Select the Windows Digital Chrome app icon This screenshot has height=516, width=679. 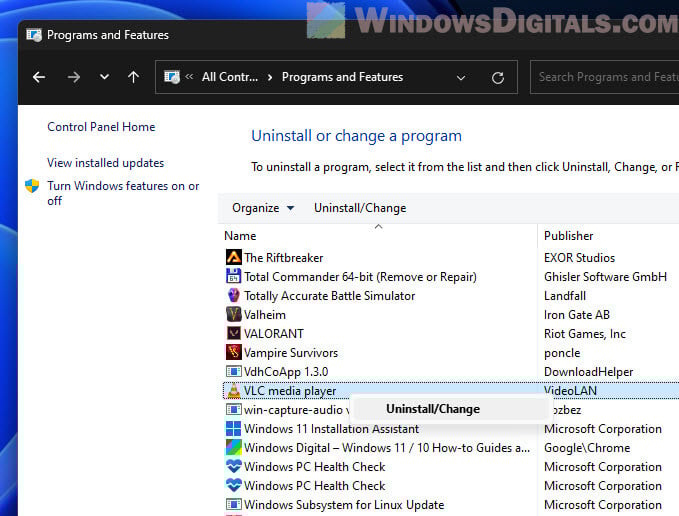coord(234,448)
